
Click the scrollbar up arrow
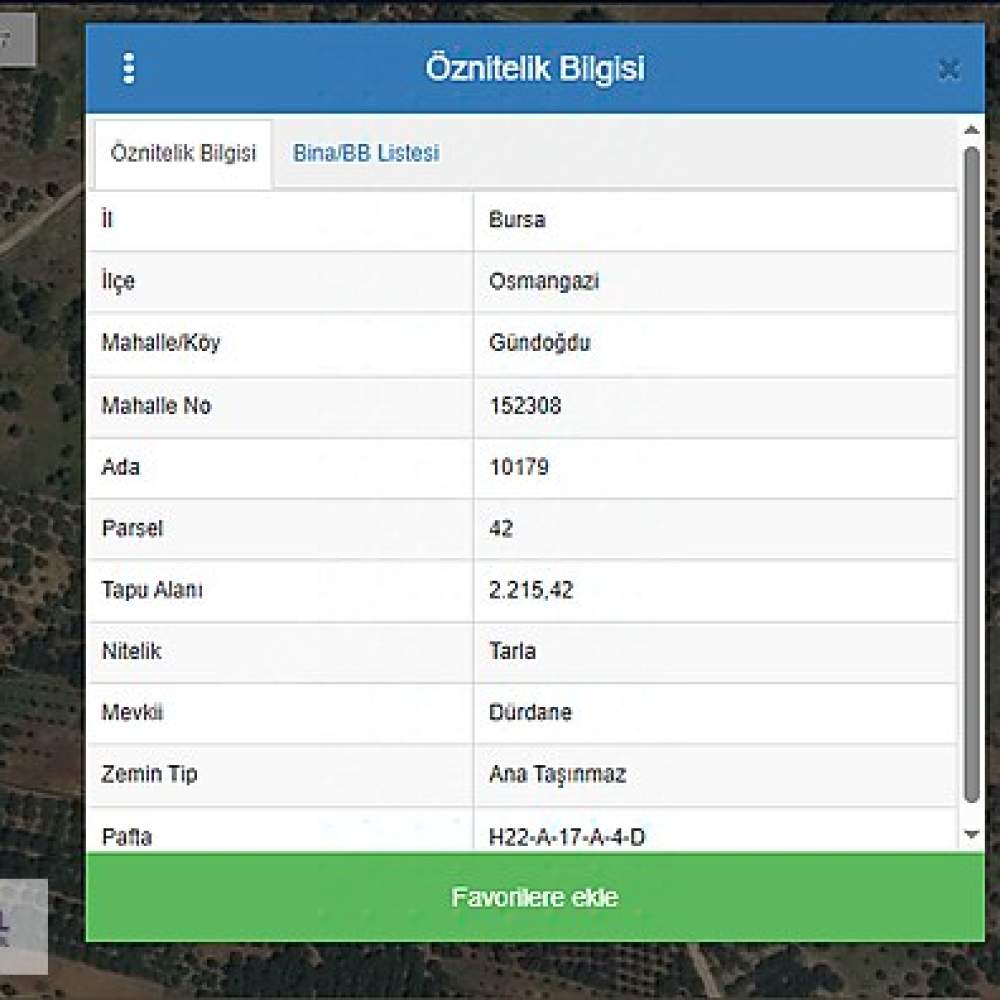click(x=971, y=130)
